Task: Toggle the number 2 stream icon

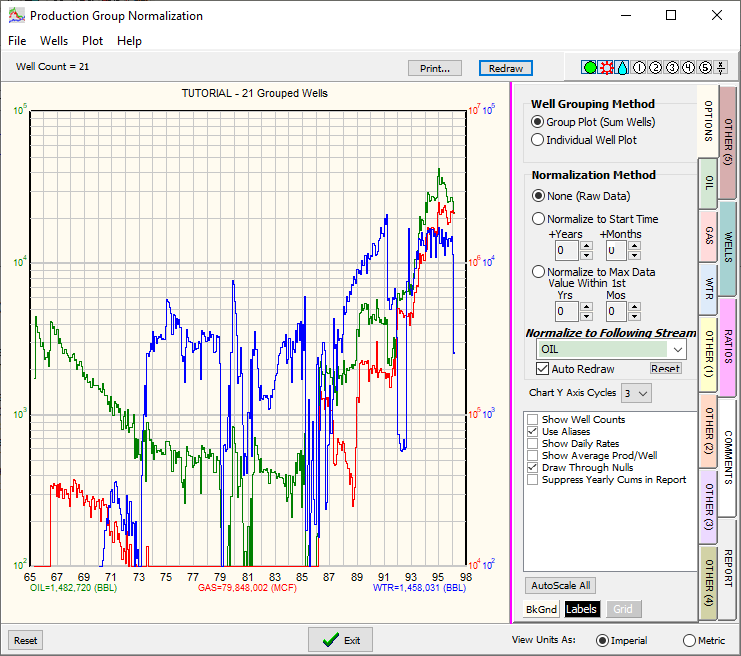Action: pos(656,68)
